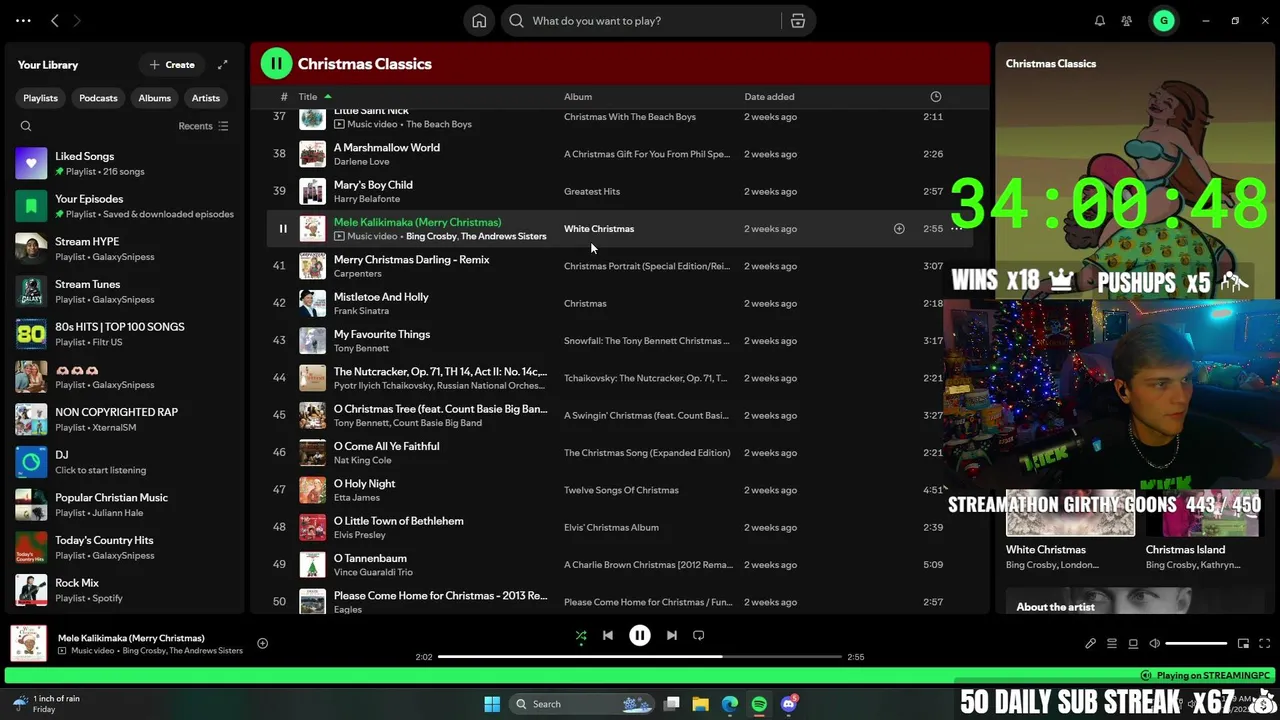Screen dimensions: 1280x720
Task: Open Popular Christian Music playlist
Action: [126, 504]
